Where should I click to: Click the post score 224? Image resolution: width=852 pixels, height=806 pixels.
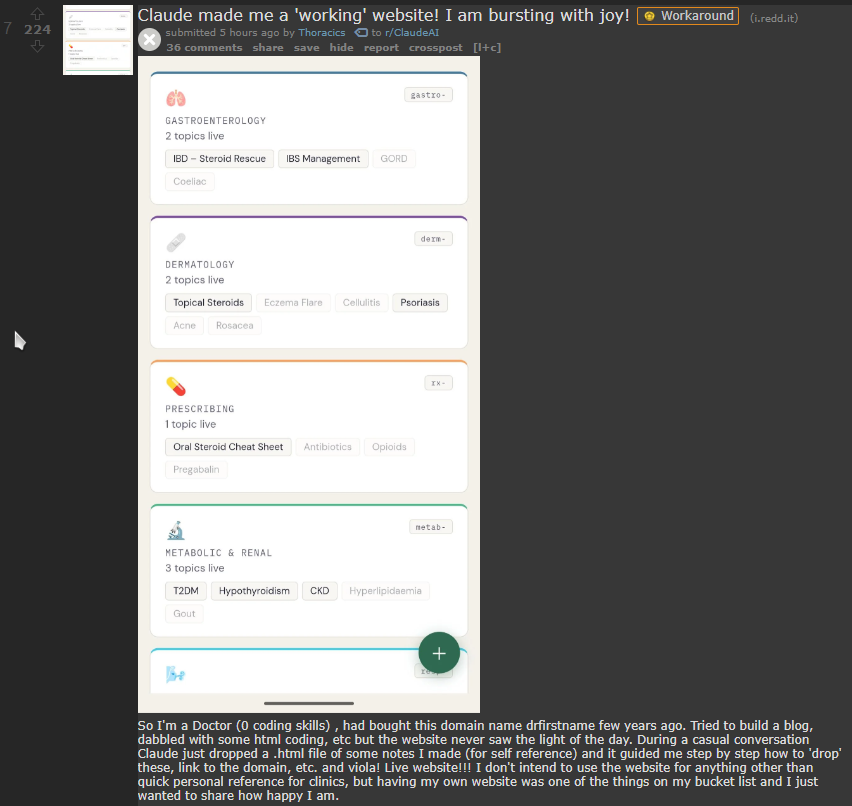37,29
